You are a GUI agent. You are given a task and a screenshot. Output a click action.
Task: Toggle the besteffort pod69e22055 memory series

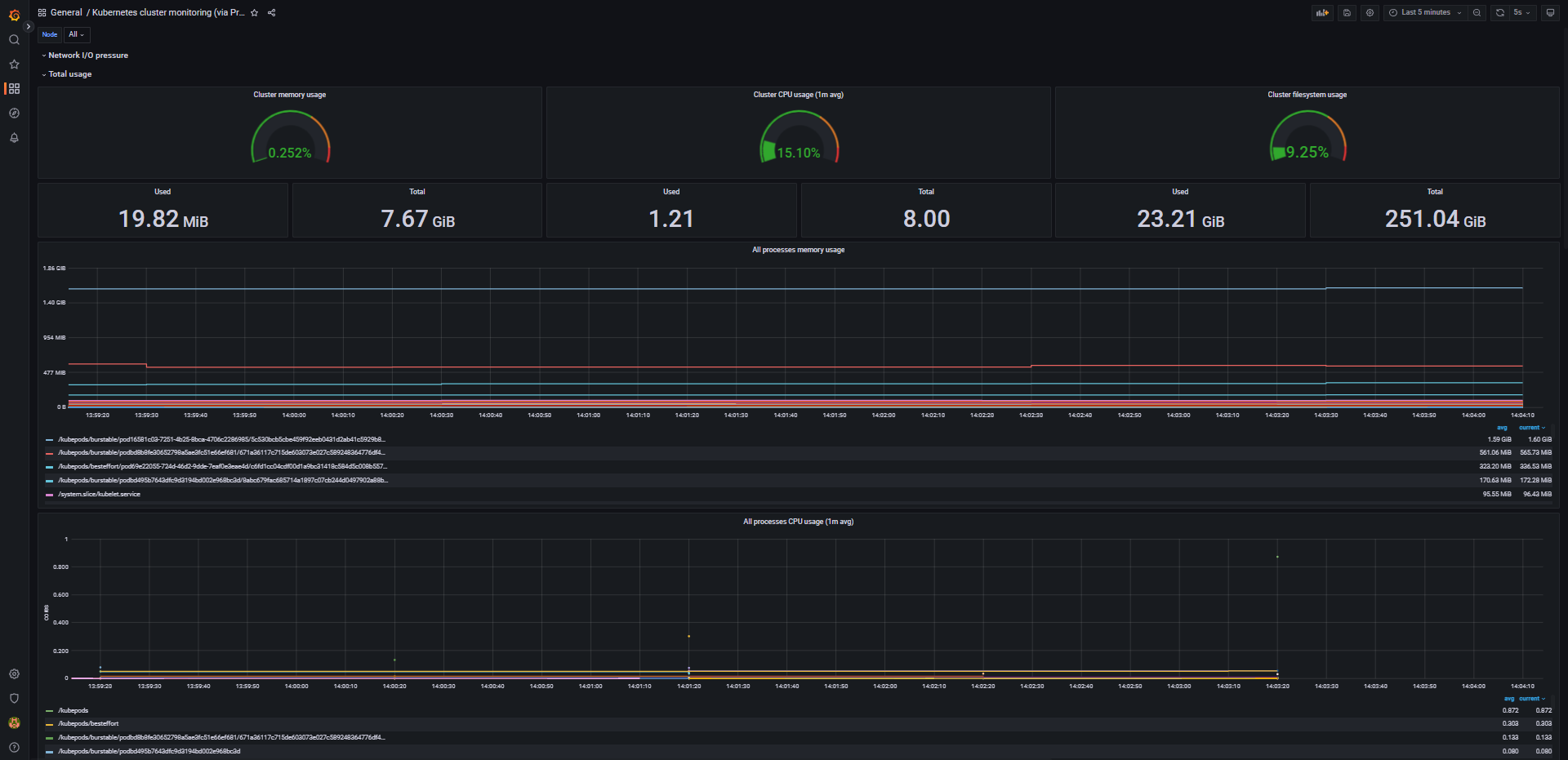coord(222,466)
